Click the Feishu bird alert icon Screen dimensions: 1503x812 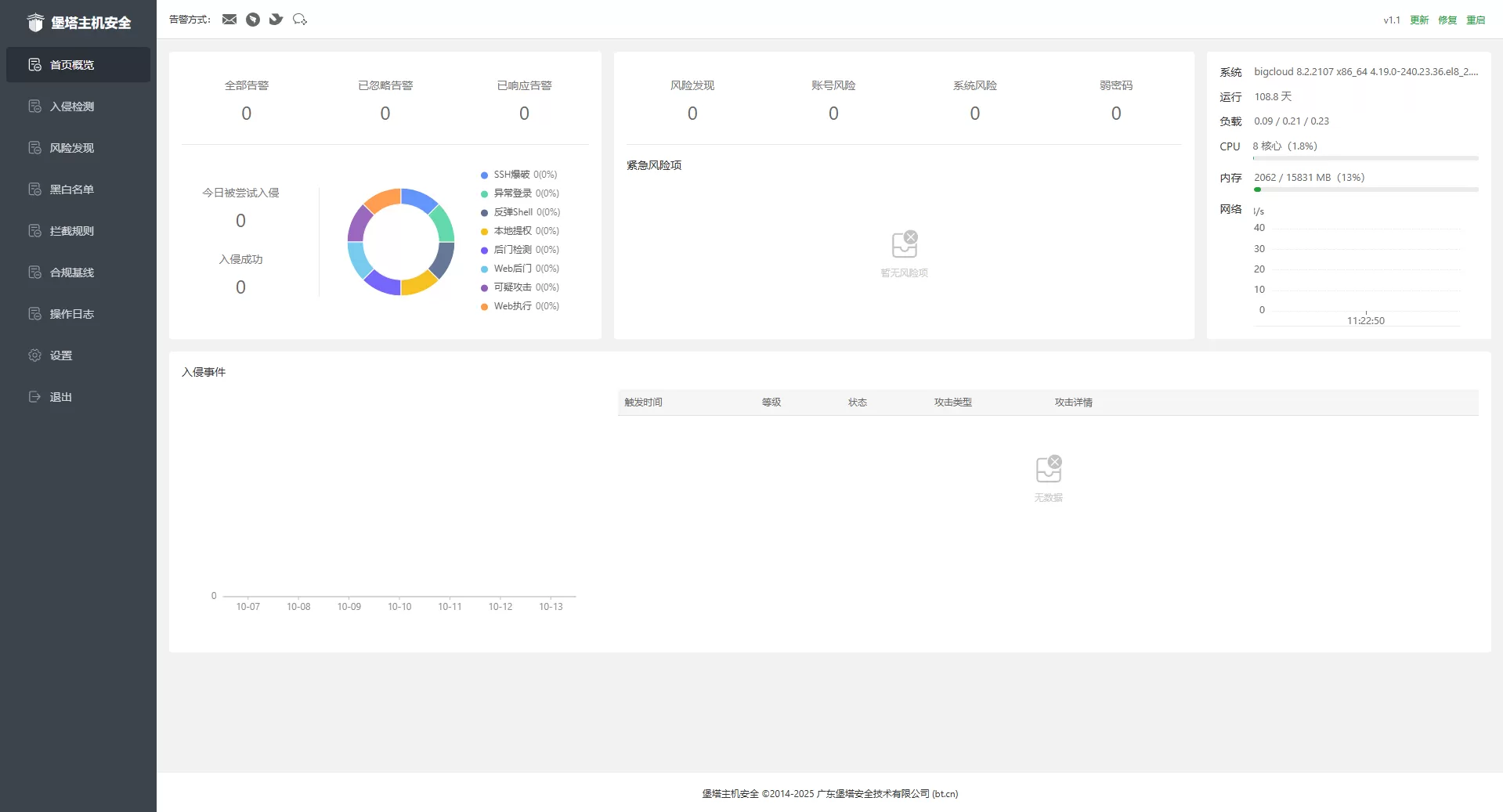click(276, 20)
